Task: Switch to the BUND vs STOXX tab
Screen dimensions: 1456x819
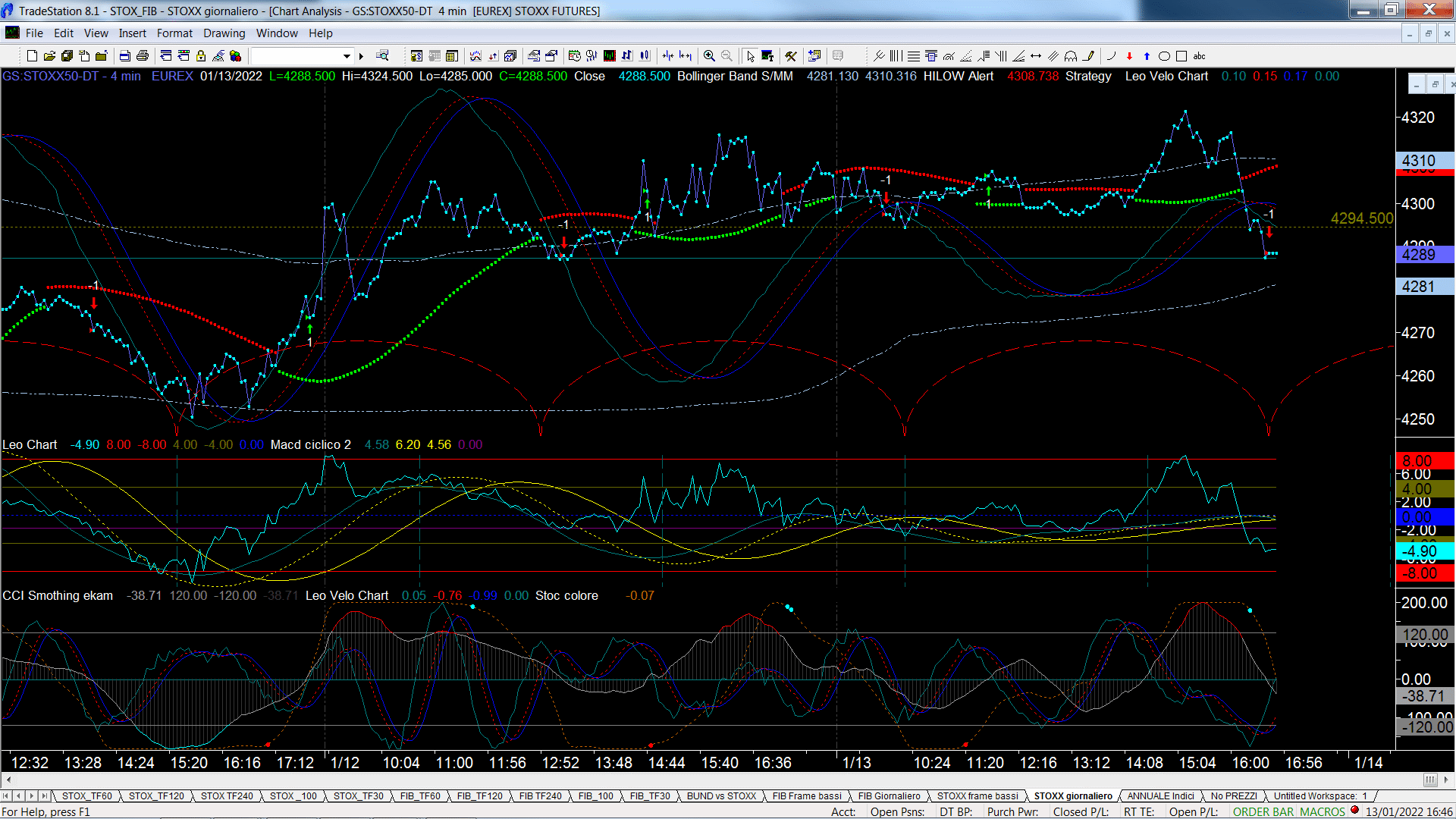Action: tap(721, 796)
